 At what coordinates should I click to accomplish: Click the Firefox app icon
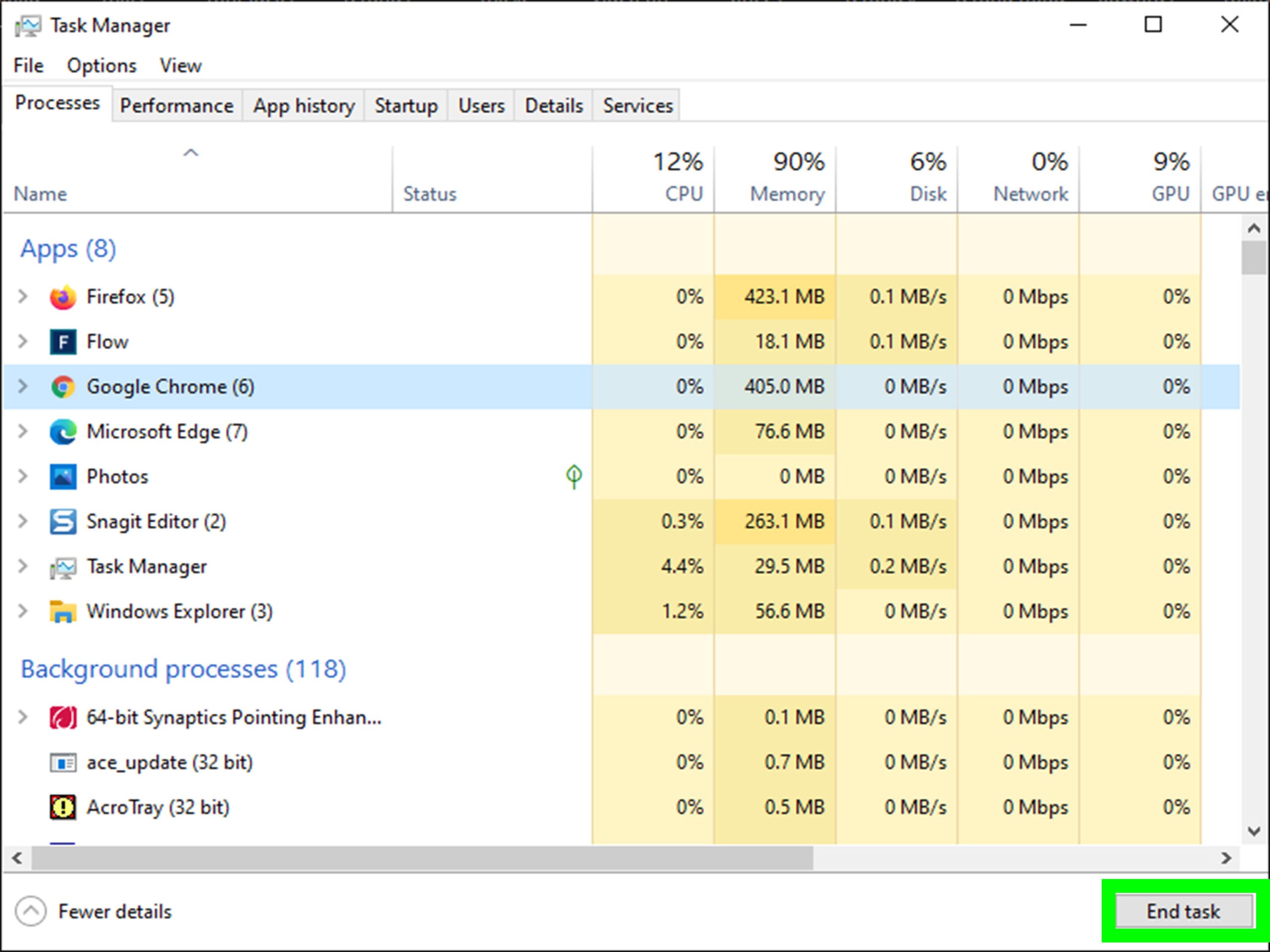[x=63, y=297]
